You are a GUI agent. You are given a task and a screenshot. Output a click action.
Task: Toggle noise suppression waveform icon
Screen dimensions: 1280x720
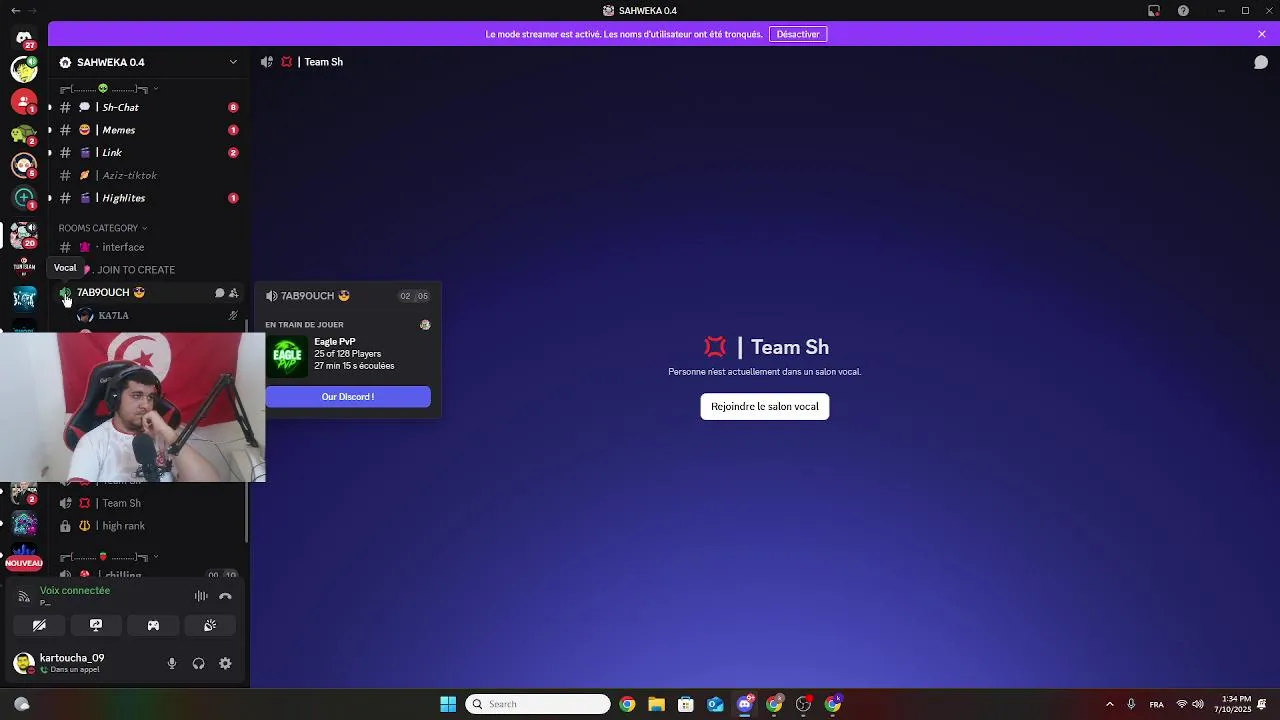coord(201,596)
